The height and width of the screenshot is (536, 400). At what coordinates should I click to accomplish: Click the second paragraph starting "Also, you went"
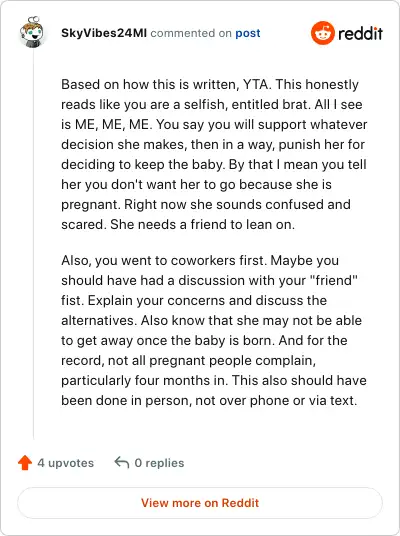tap(214, 330)
